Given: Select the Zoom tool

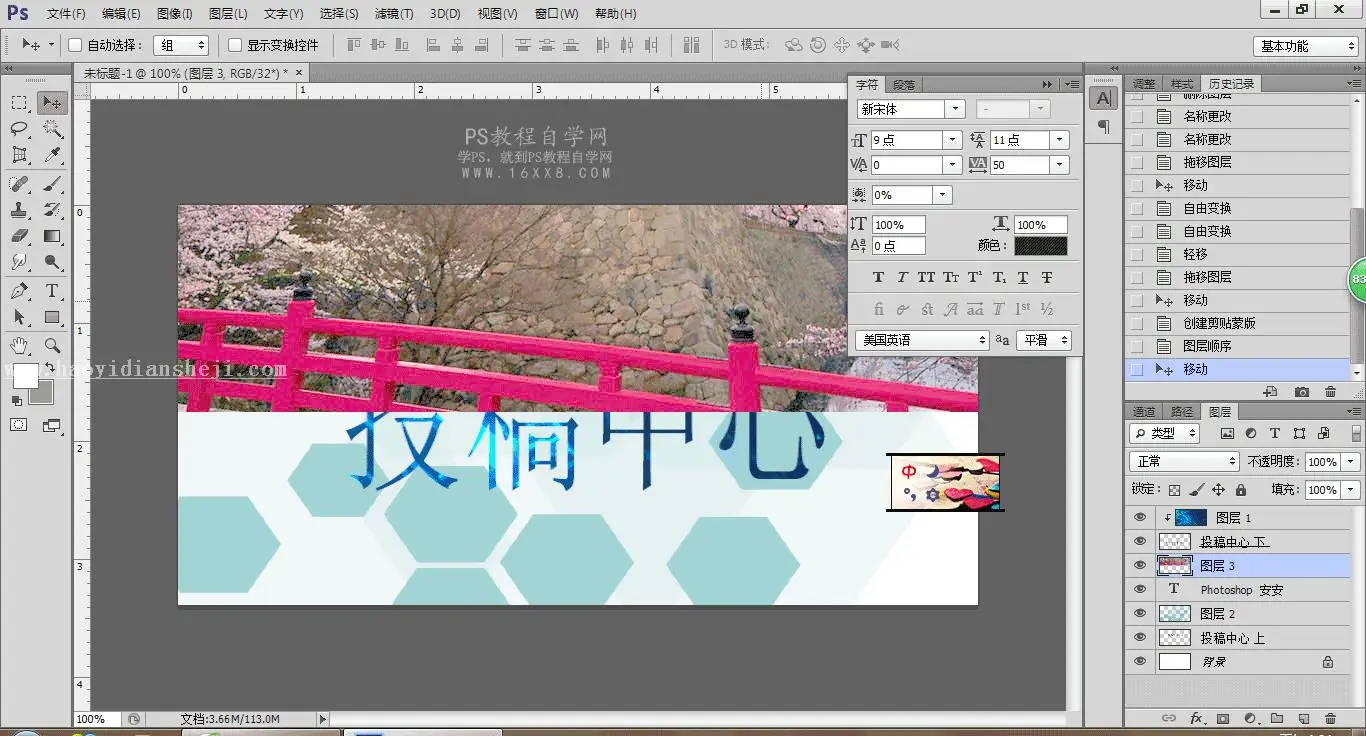Looking at the screenshot, I should coord(52,346).
